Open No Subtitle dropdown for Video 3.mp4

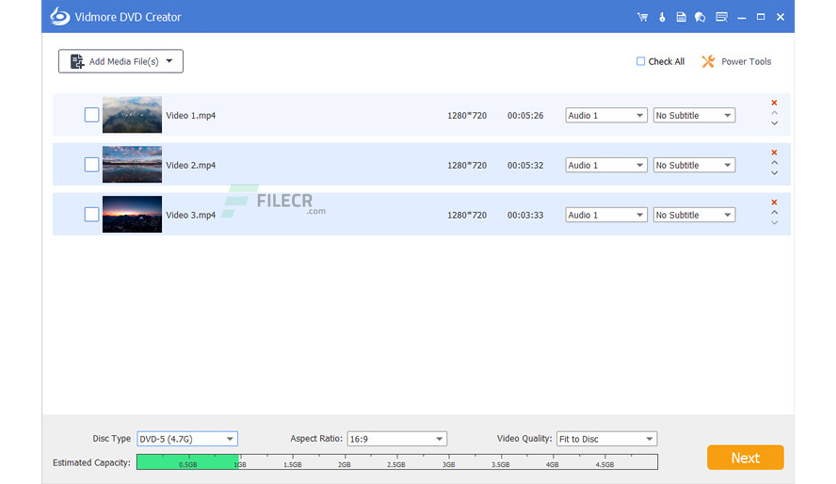[x=694, y=215]
